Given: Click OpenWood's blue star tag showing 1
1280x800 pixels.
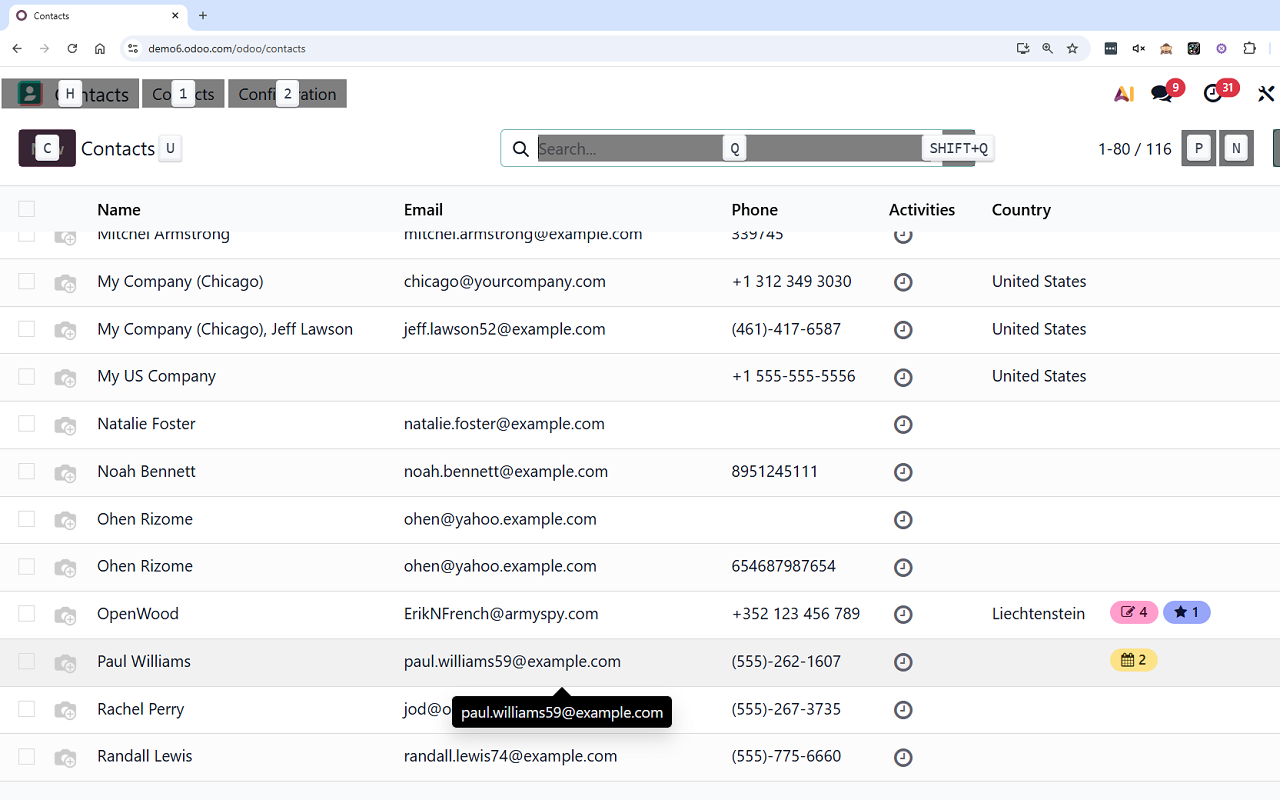Looking at the screenshot, I should tap(1186, 612).
